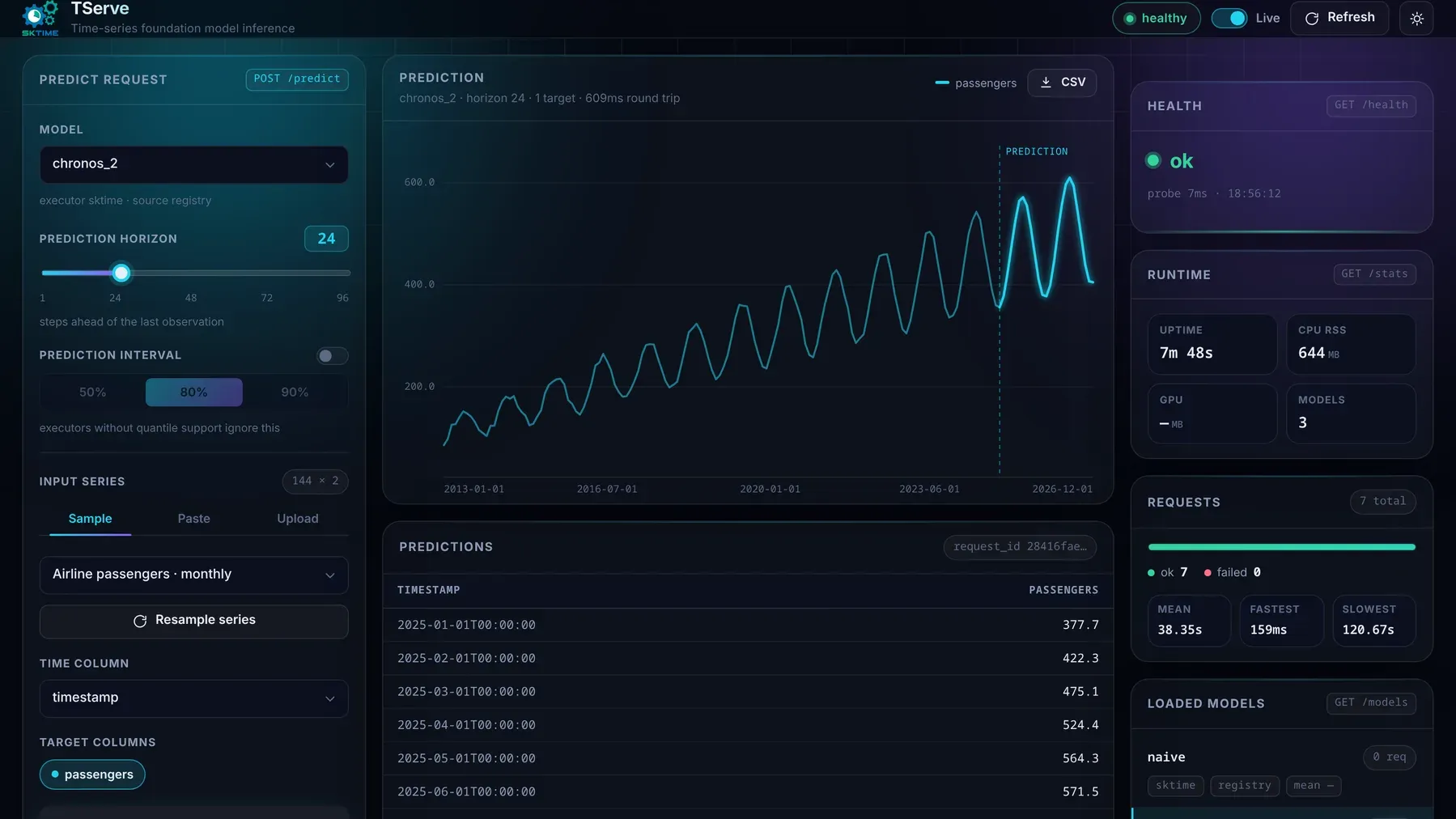Click the 144 × 2 series size badge
Image resolution: width=1456 pixels, height=819 pixels.
coord(316,482)
